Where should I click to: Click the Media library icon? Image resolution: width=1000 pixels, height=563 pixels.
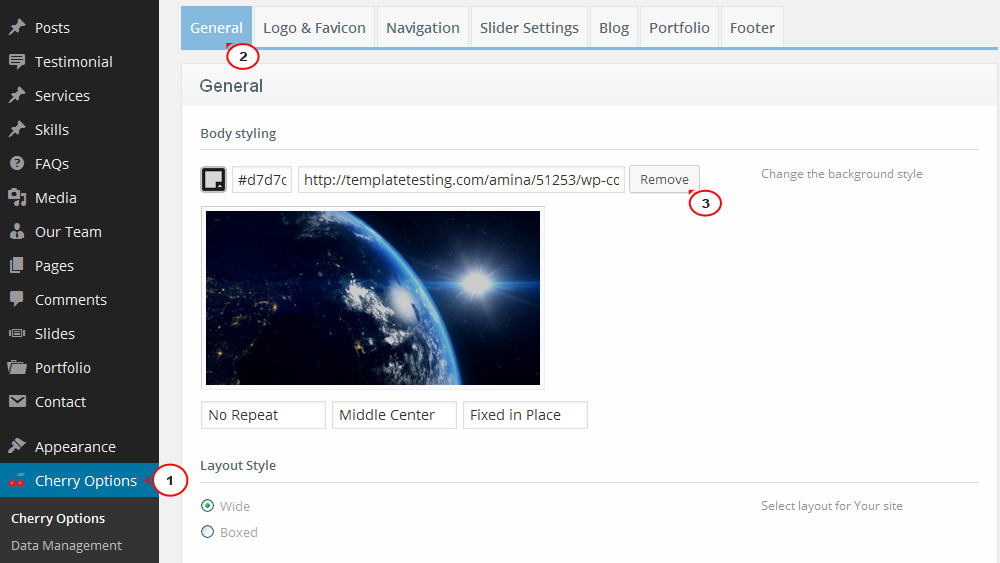(17, 198)
